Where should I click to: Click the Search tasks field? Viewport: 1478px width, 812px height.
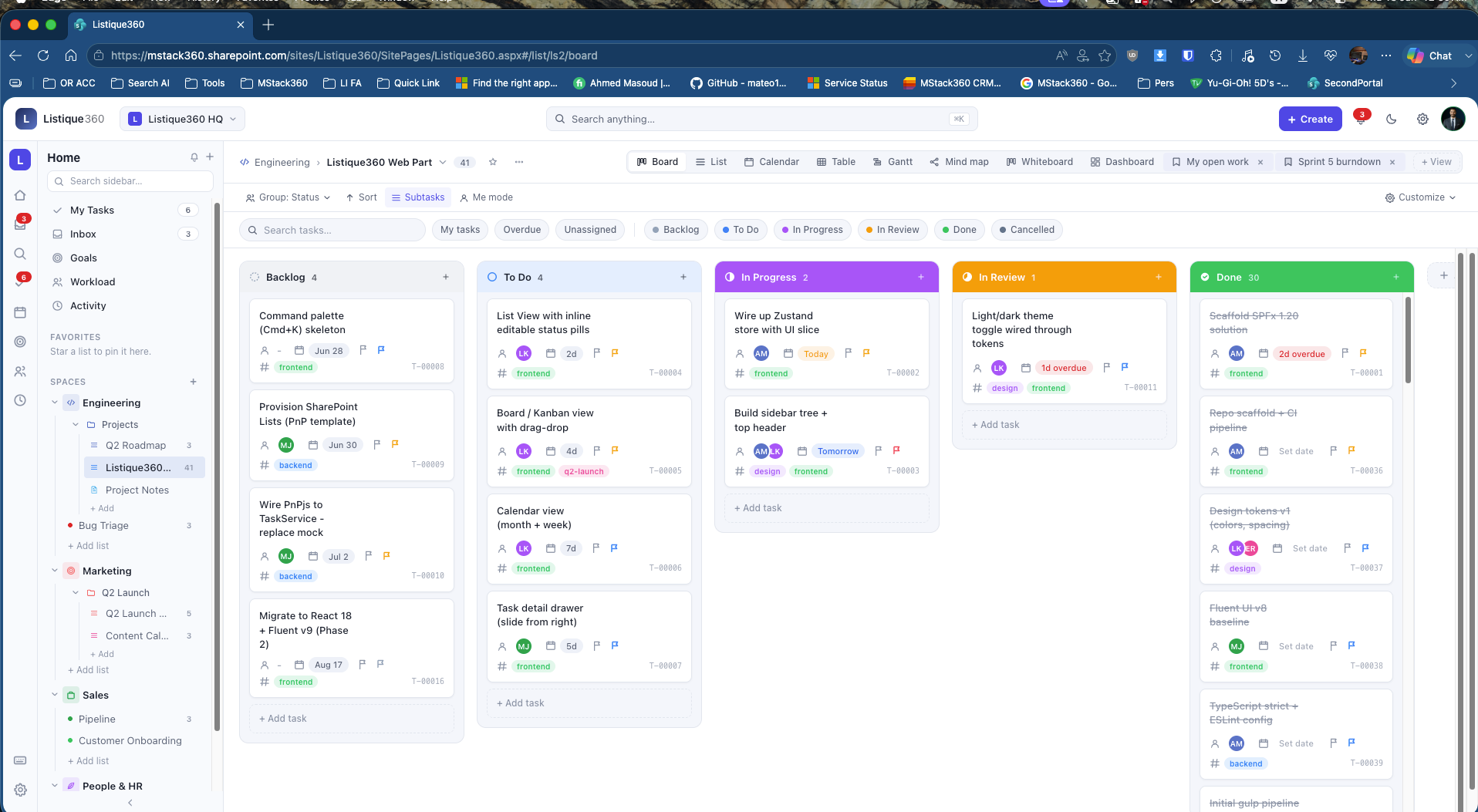[332, 230]
